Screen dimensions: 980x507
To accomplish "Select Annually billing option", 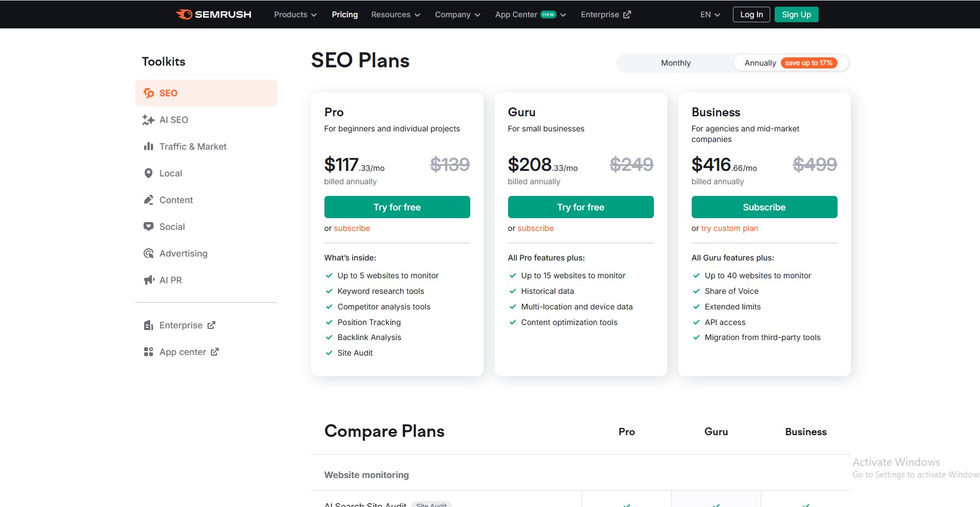I will point(760,63).
